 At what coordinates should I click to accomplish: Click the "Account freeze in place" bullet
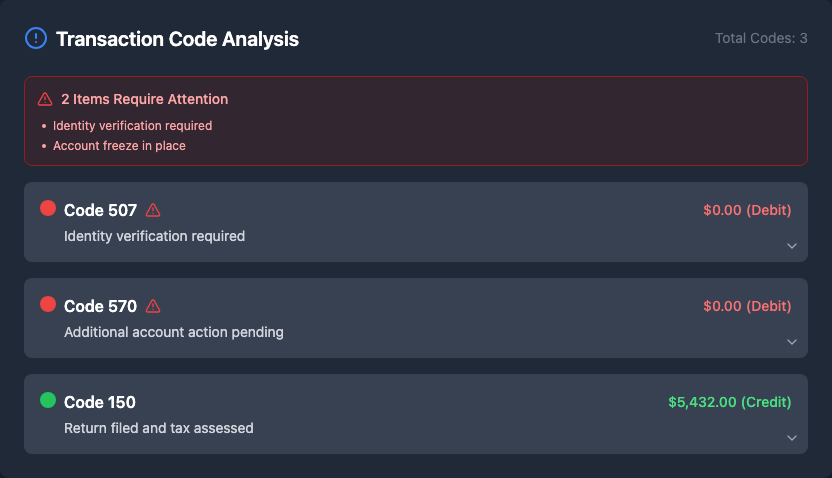pyautogui.click(x=119, y=146)
